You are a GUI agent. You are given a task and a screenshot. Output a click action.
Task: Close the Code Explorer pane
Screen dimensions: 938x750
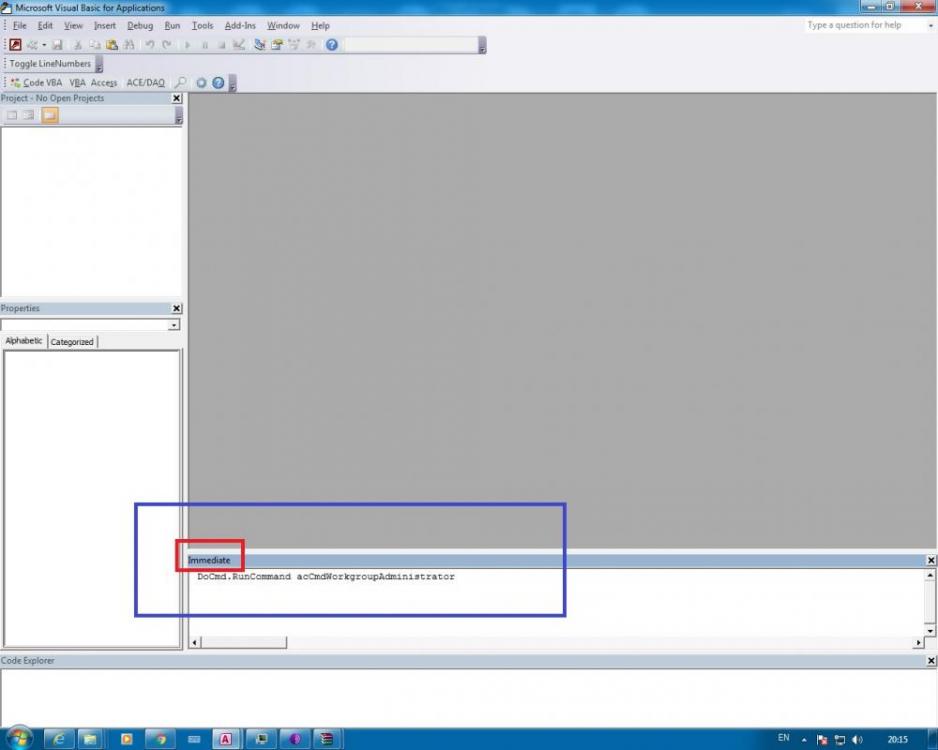coord(931,661)
